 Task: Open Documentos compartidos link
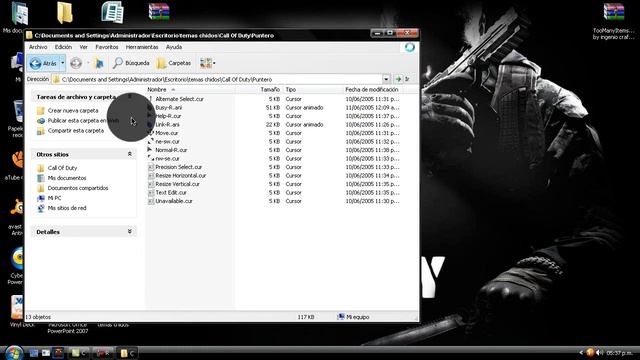78,188
